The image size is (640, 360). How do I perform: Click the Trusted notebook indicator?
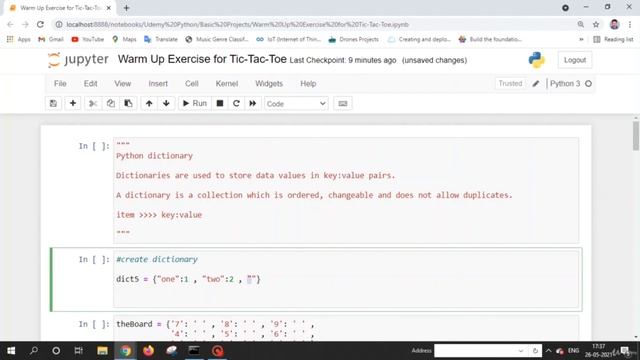pos(510,83)
